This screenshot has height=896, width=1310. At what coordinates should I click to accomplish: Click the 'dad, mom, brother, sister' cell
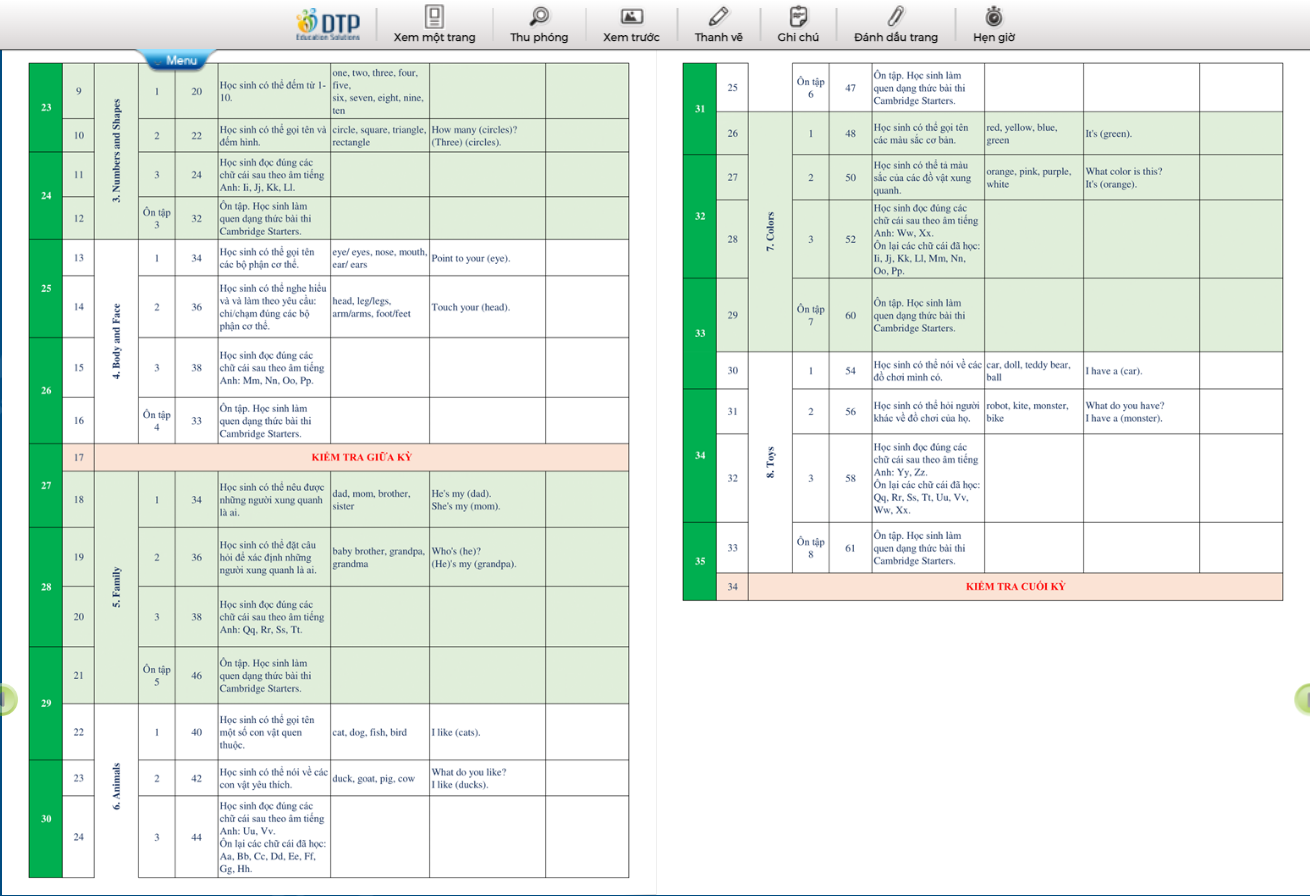click(378, 500)
